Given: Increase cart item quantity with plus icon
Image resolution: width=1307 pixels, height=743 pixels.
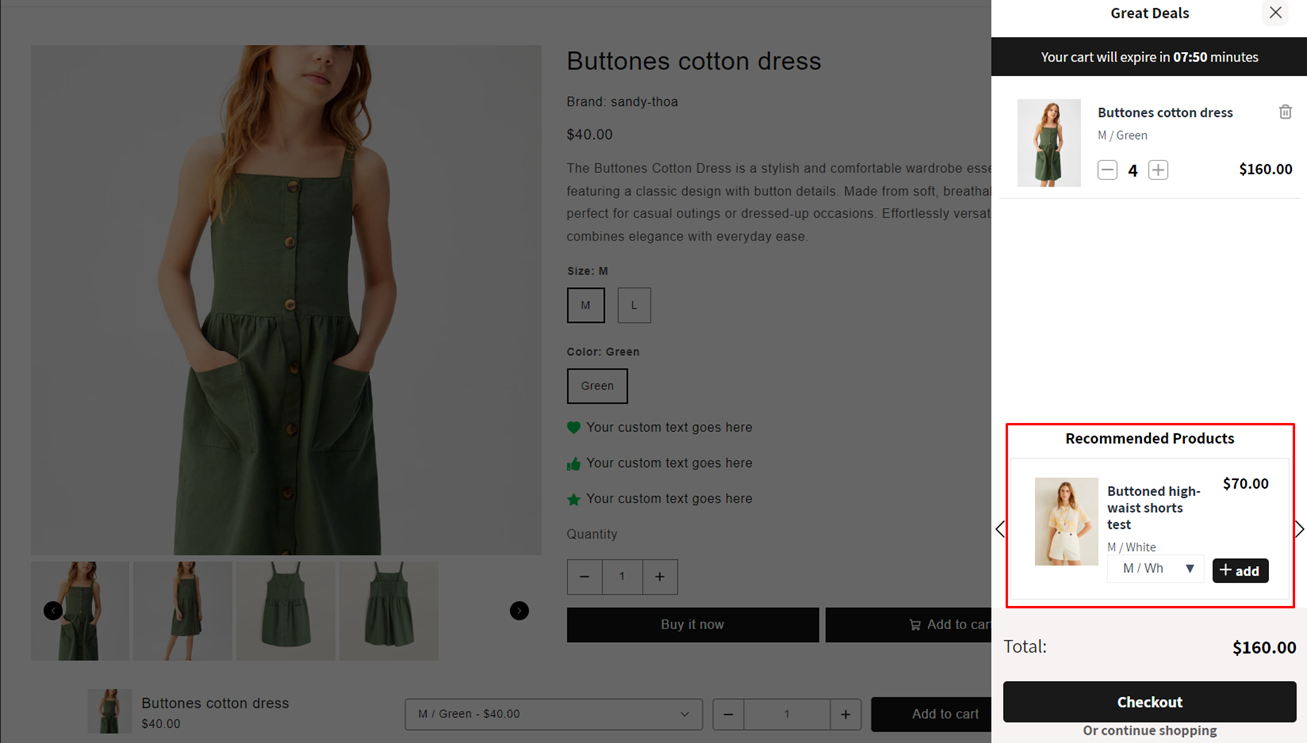Looking at the screenshot, I should coord(1158,170).
